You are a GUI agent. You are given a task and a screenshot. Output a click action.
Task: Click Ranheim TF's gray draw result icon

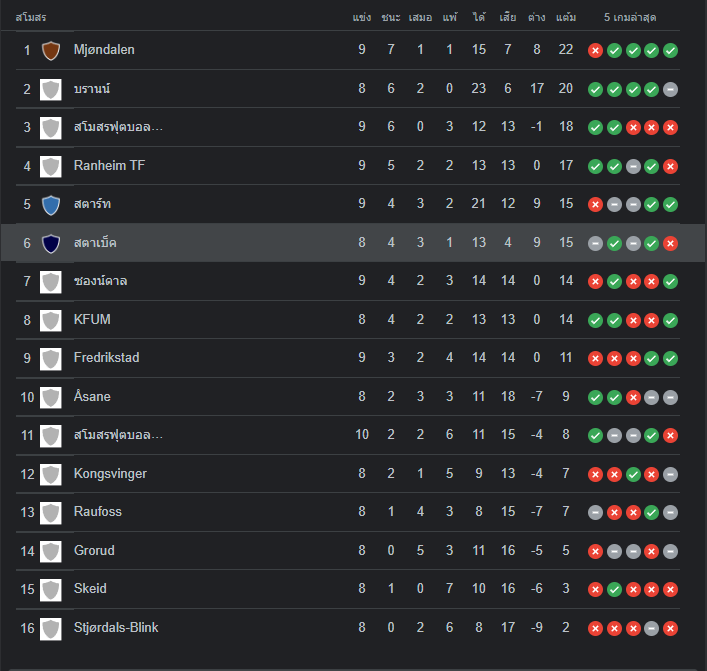pyautogui.click(x=633, y=166)
